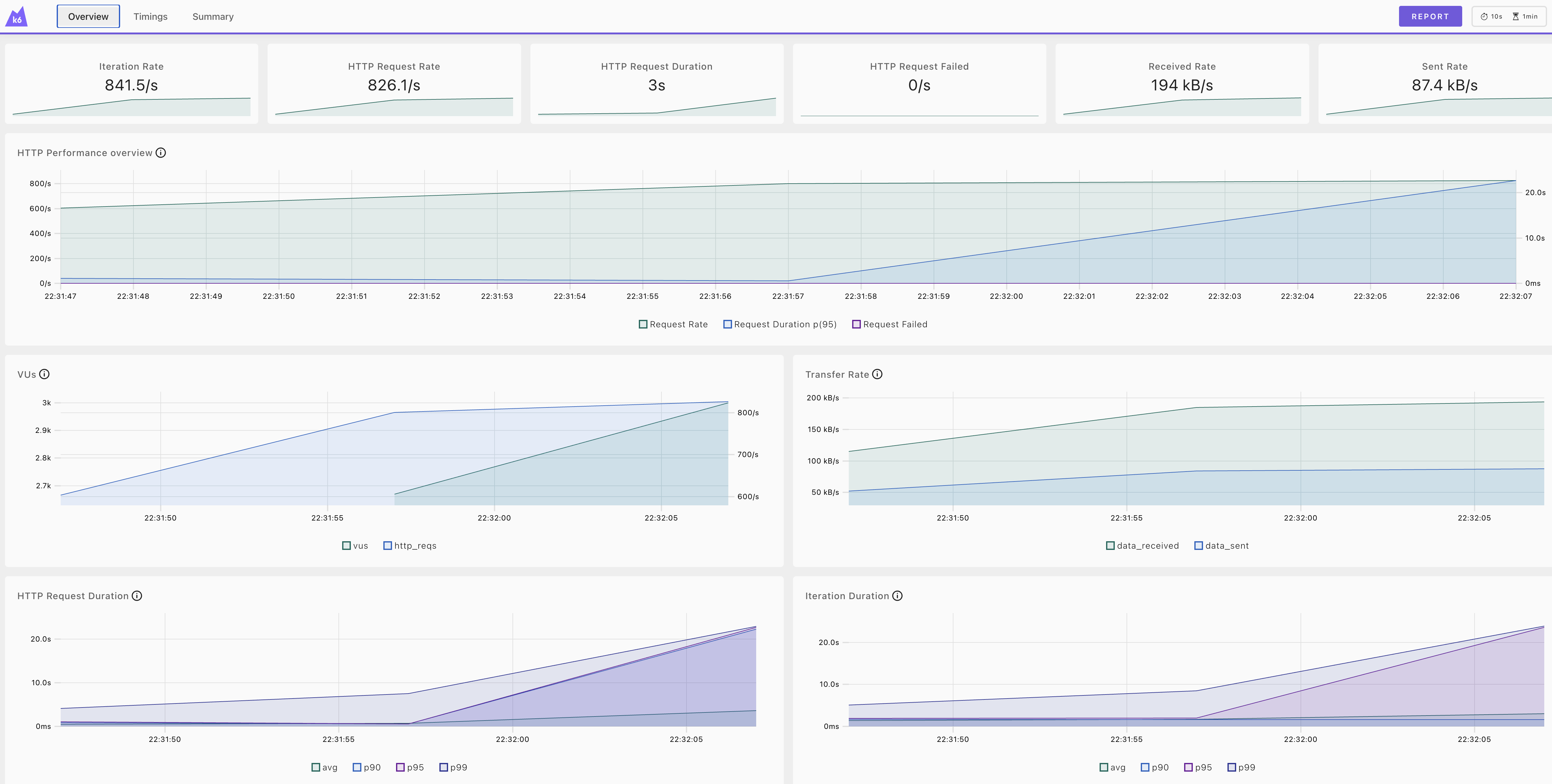Switch to the Timings tab

[150, 16]
